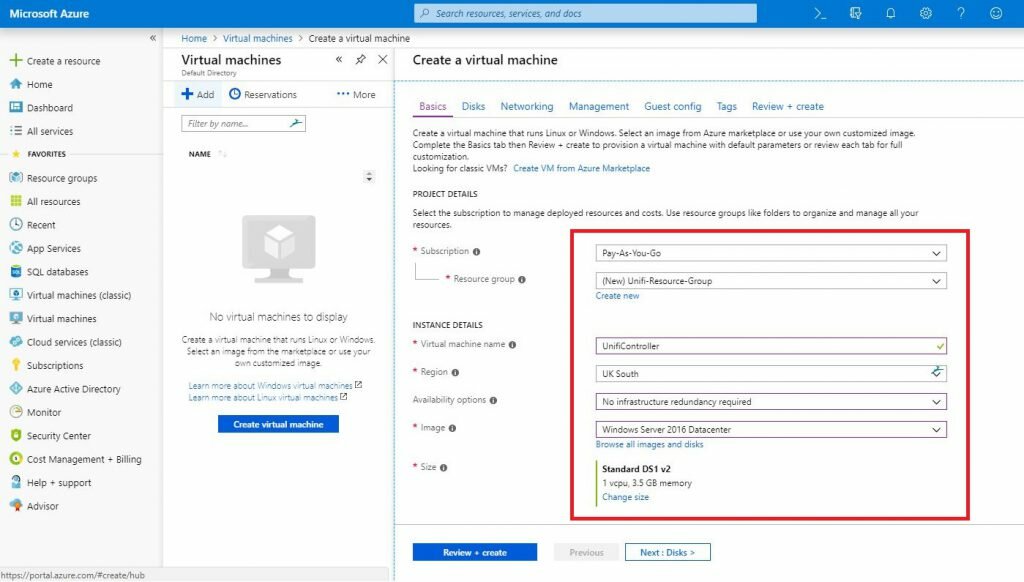Click the SQL databases icon
The image size is (1024, 582).
click(16, 272)
